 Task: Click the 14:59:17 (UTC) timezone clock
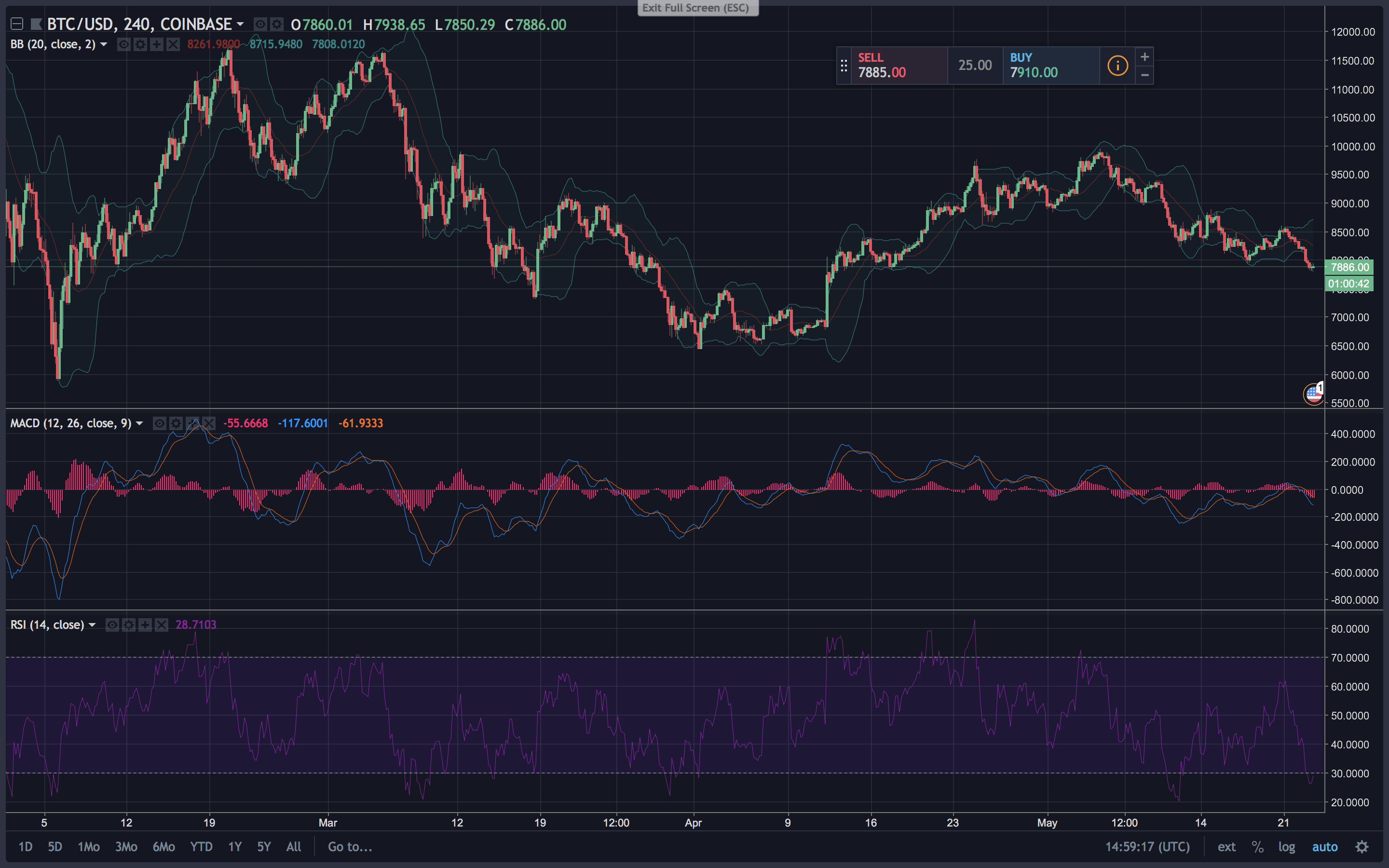click(x=1148, y=847)
